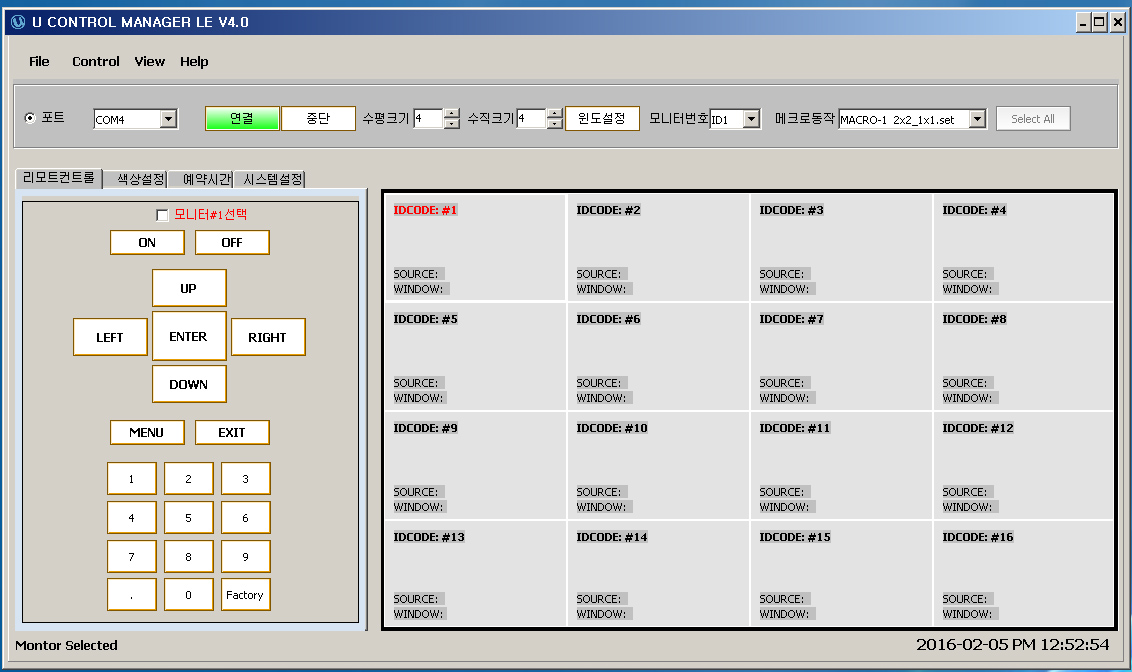
Task: Expand the MACRO-1 2x2_1x1.set dropdown
Action: click(x=978, y=119)
